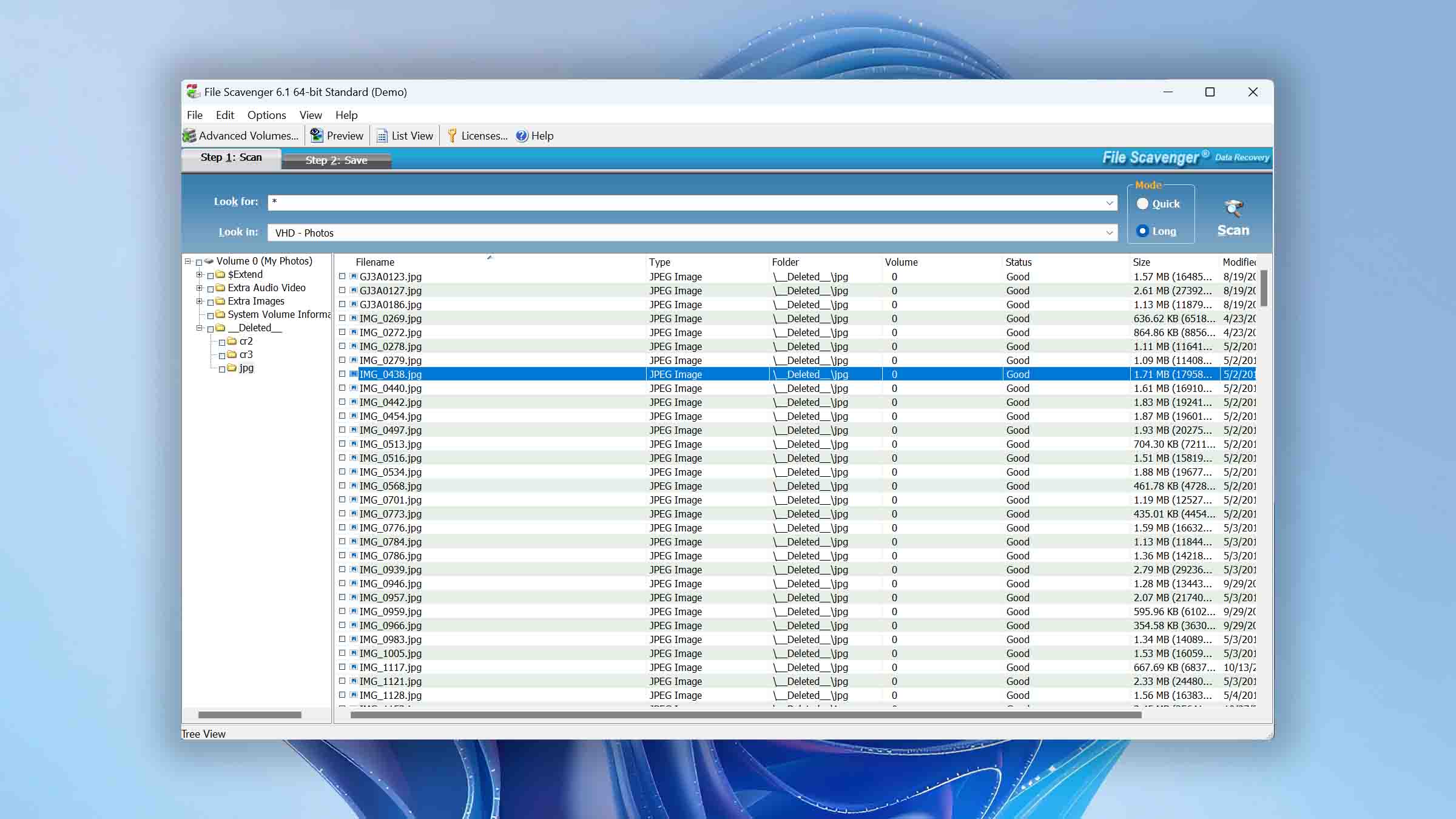Switch to Step 2: Save tab
Viewport: 1456px width, 819px height.
[x=337, y=160]
